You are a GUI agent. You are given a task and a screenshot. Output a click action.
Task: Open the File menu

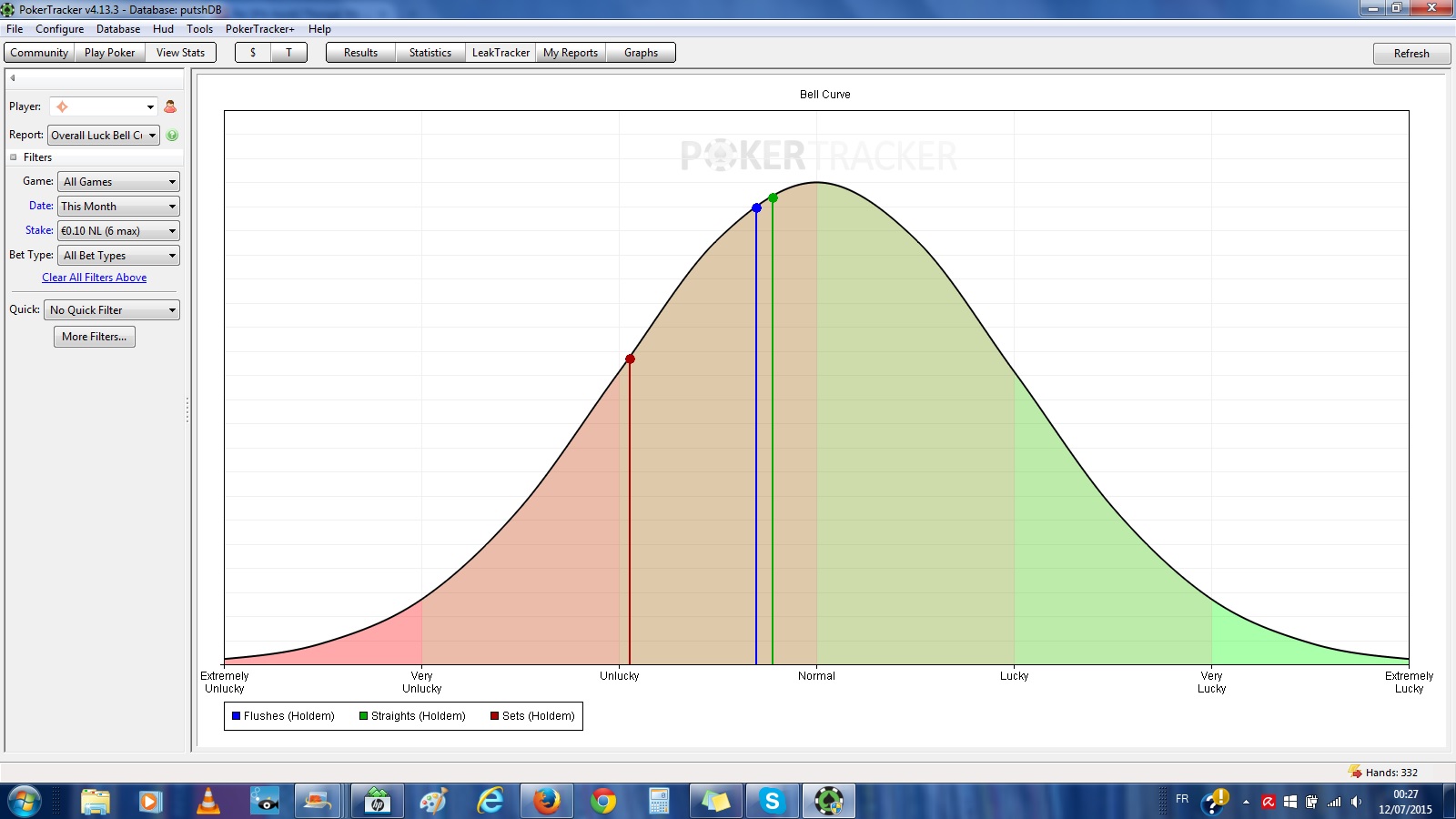(x=15, y=29)
